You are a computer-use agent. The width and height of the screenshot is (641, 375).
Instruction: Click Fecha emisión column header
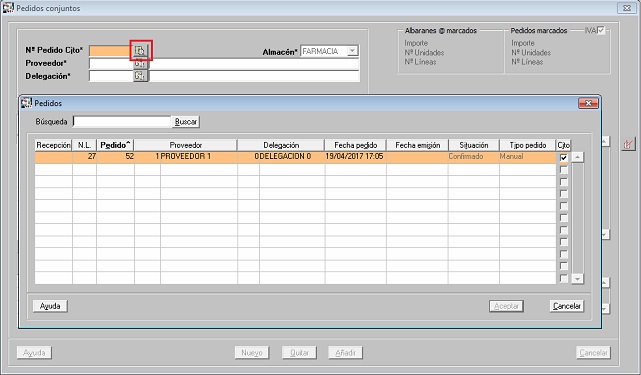click(x=417, y=145)
